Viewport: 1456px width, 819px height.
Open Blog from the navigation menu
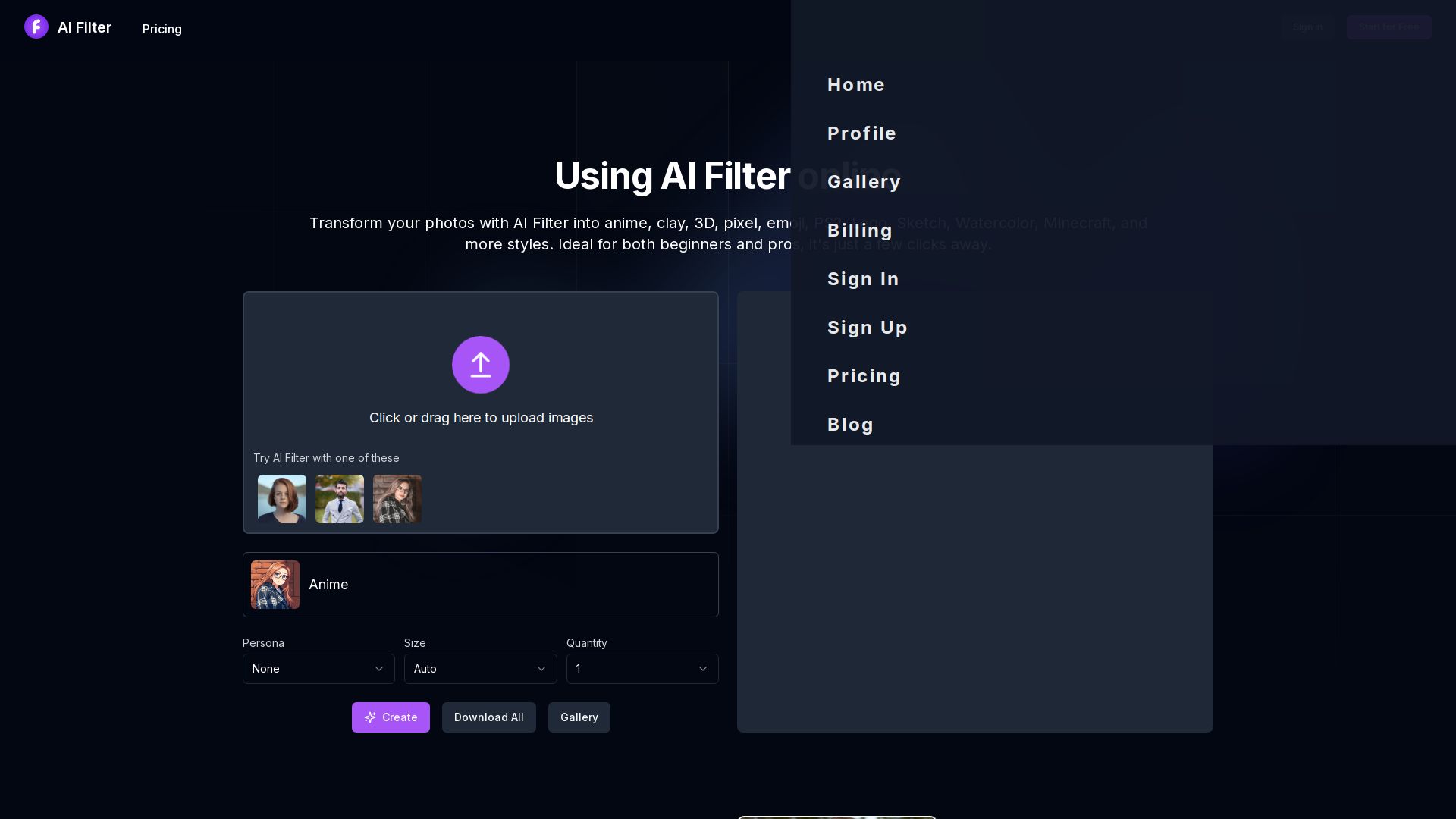pyautogui.click(x=850, y=425)
